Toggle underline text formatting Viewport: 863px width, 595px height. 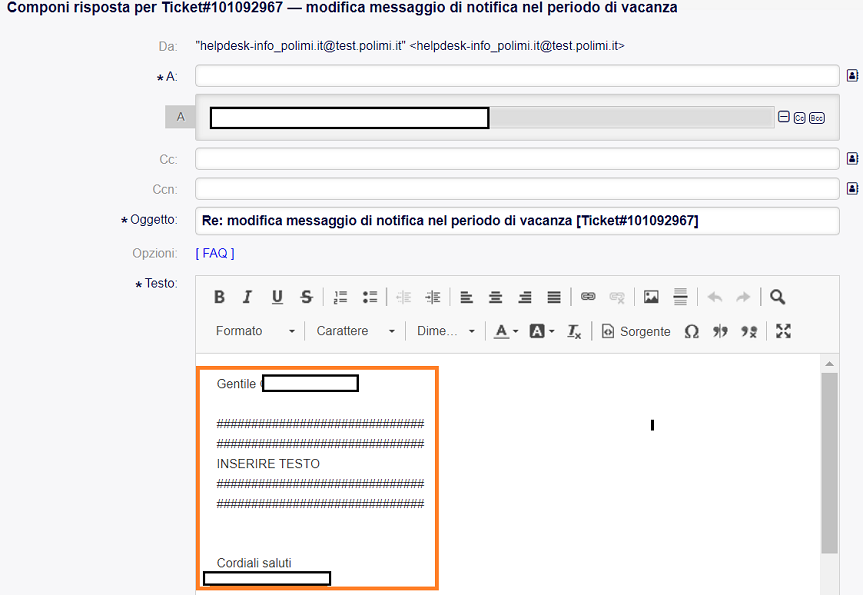tap(277, 297)
